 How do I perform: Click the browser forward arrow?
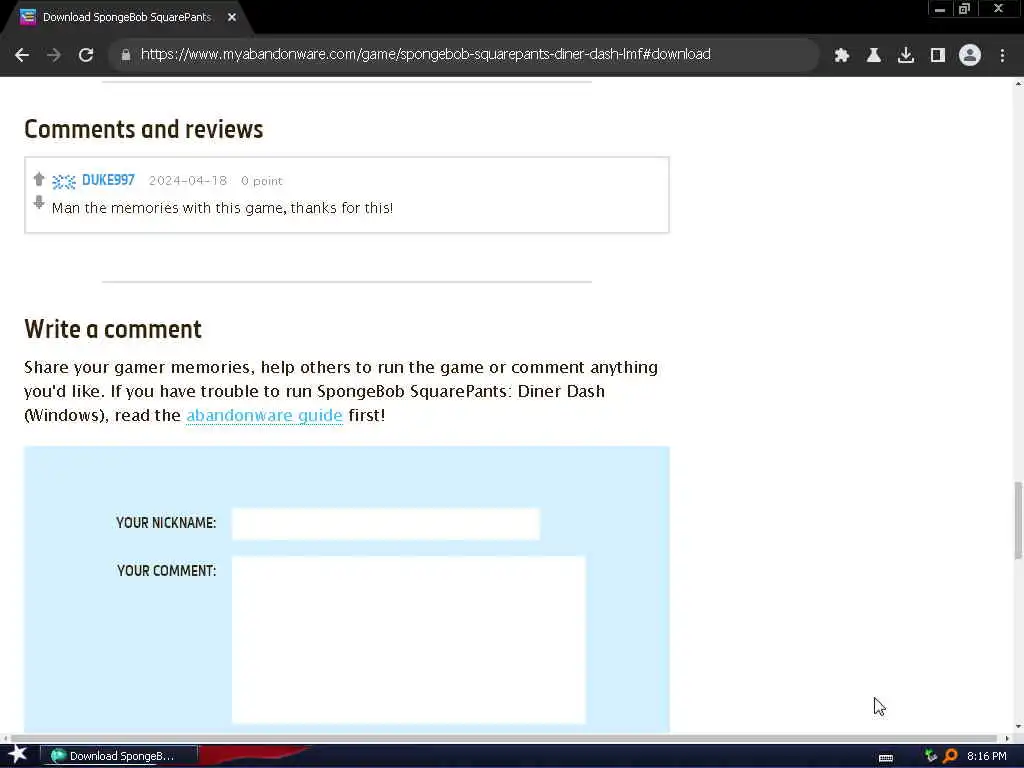[54, 55]
